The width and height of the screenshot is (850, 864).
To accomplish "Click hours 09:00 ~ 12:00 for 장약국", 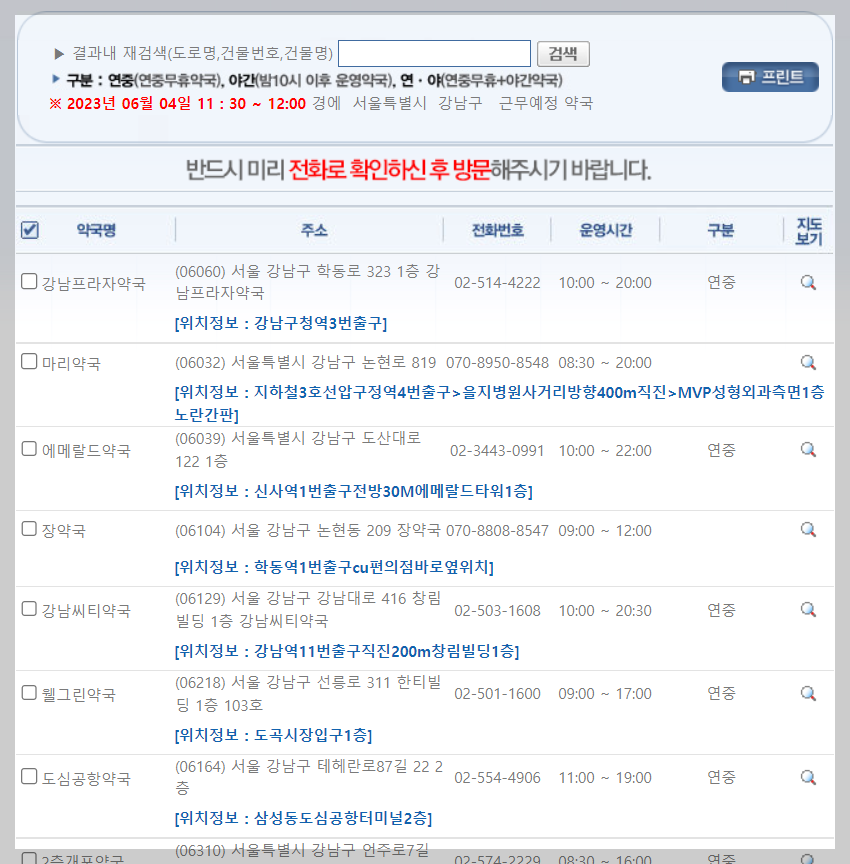I will (x=605, y=531).
